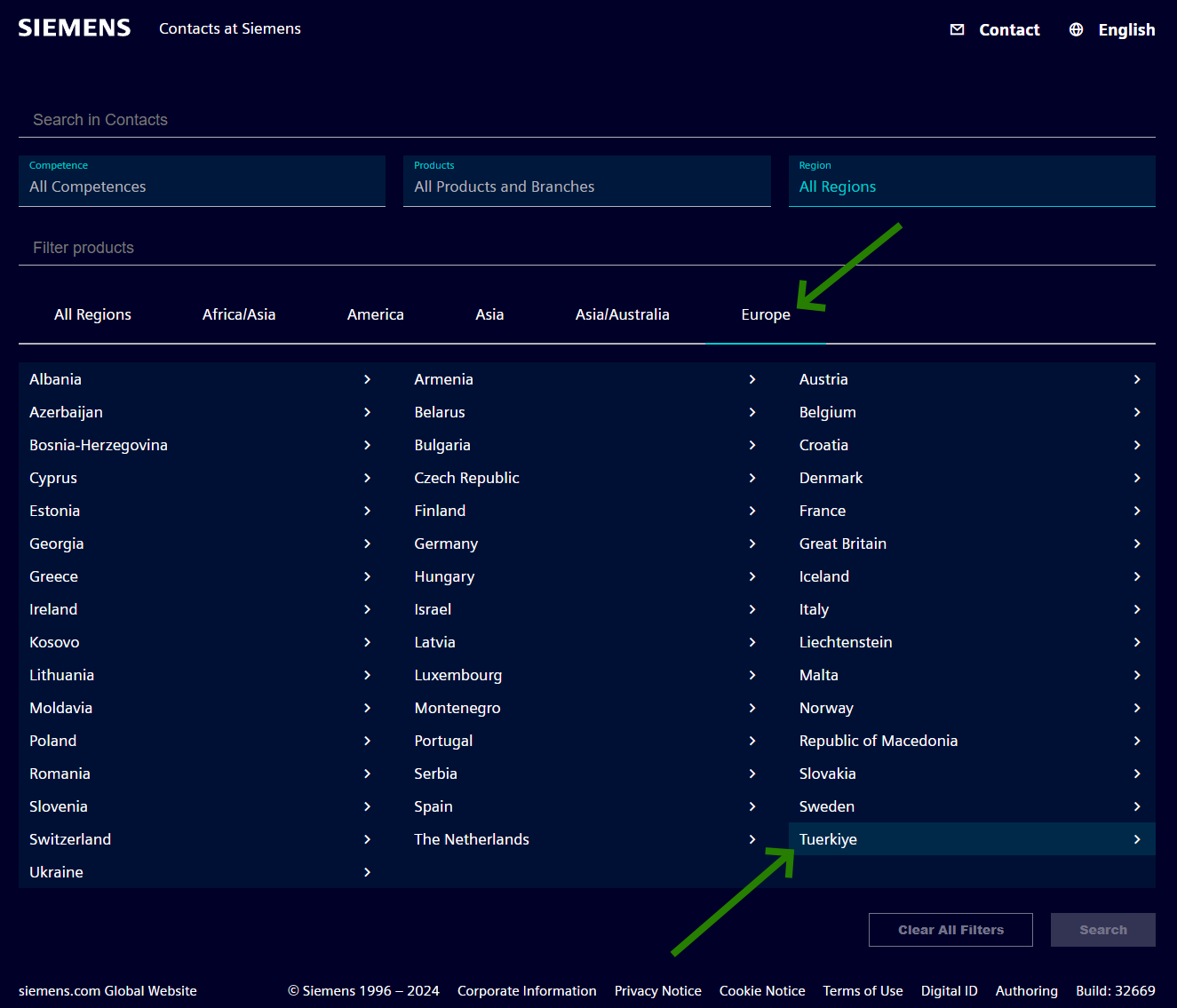Switch to the Europe region tab
This screenshot has width=1177, height=1008.
point(765,314)
